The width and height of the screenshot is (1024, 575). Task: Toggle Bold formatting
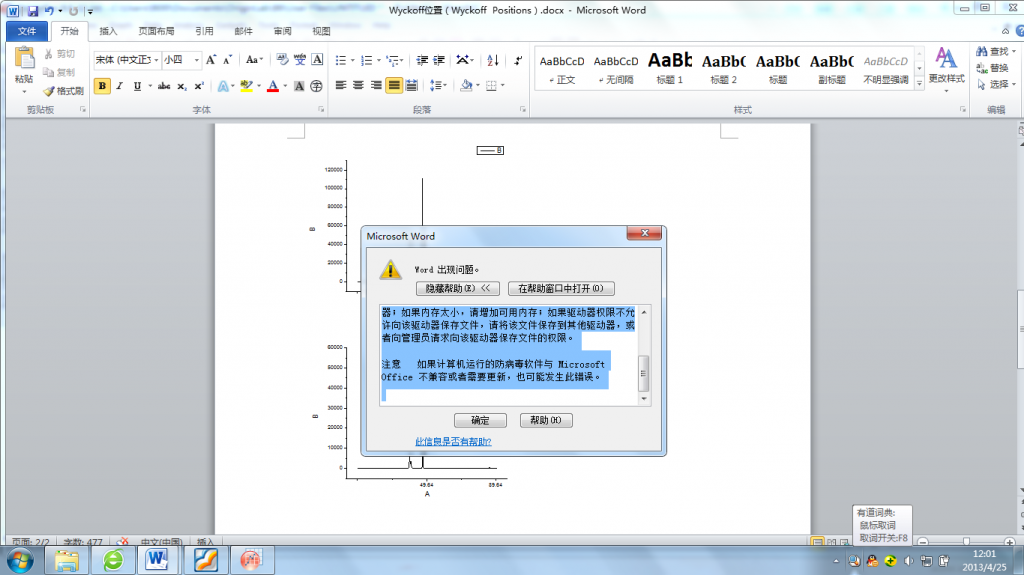(102, 86)
